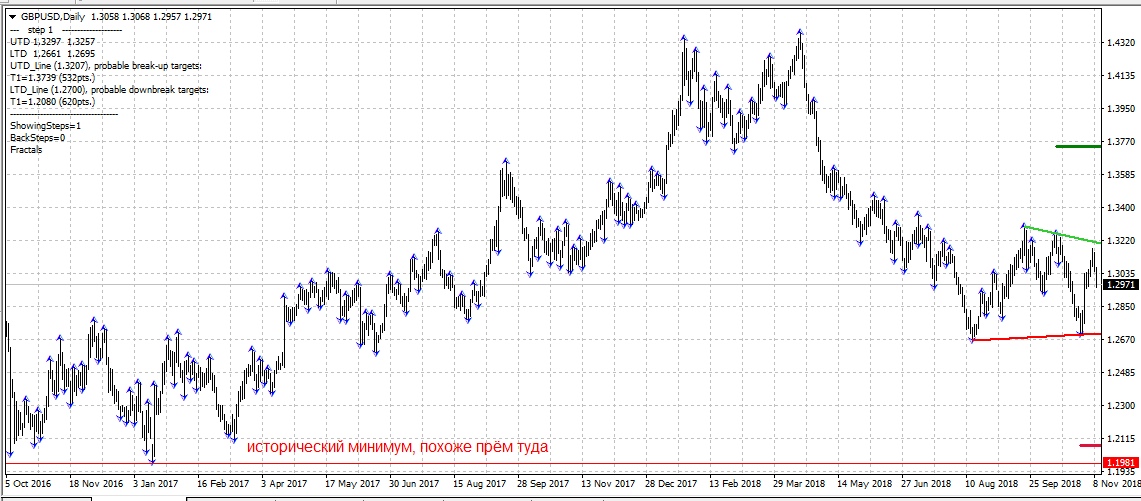1141x501 pixels.
Task: Click the short dark green break-up target line
Action: tap(1078, 147)
